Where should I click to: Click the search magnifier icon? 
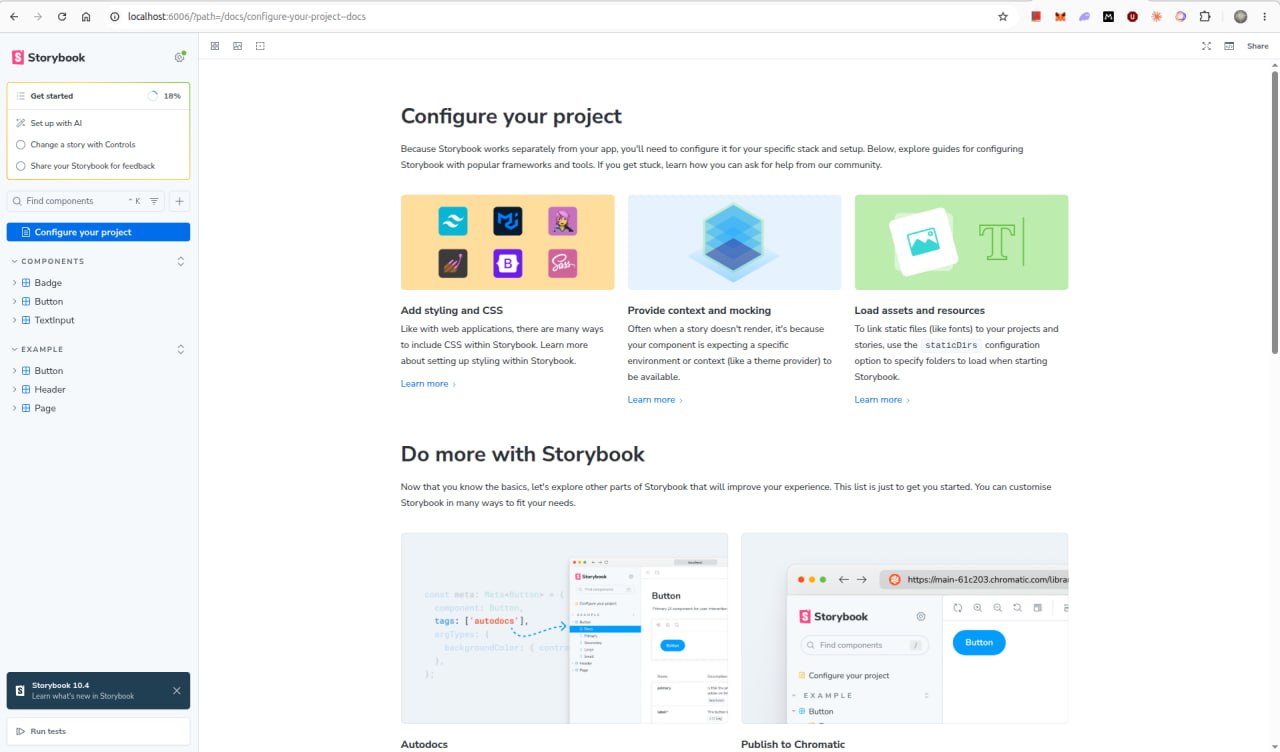click(x=18, y=201)
